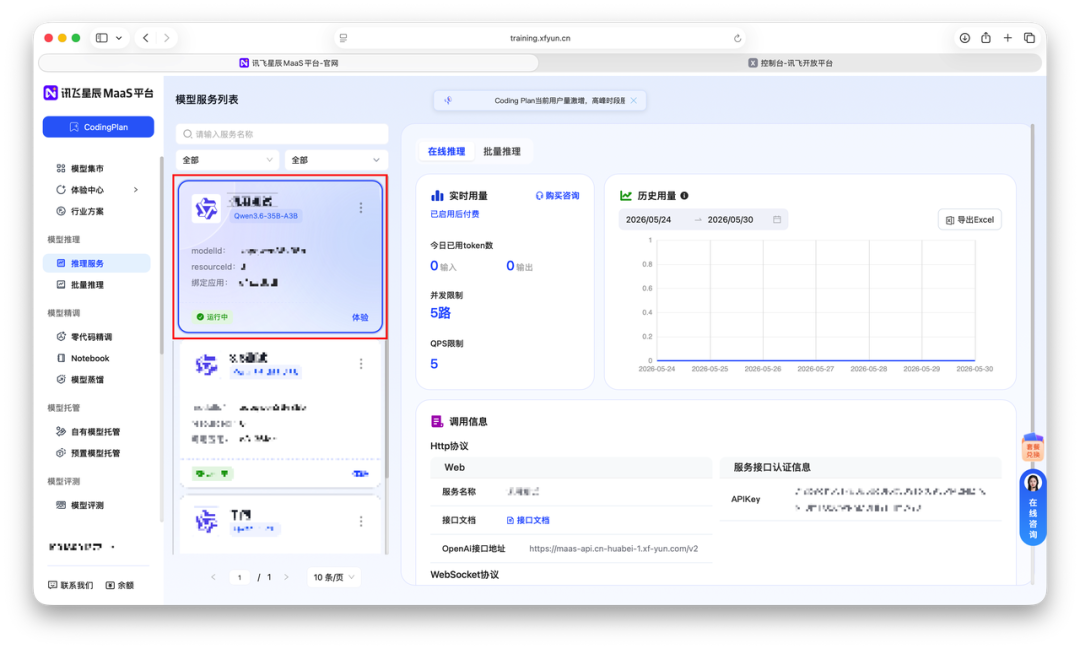Image resolution: width=1080 pixels, height=649 pixels.
Task: Click the 讯飞星辰 MaaS平台 logo
Action: [x=98, y=93]
